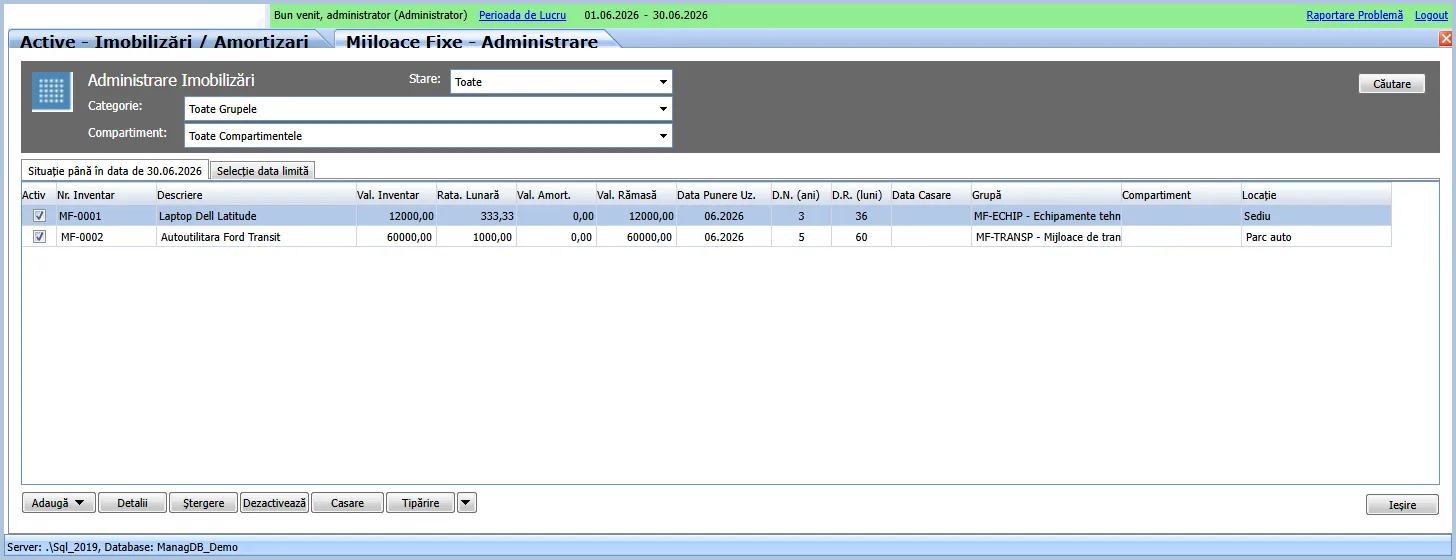This screenshot has width=1456, height=560.
Task: Click the Ștergere button
Action: point(203,503)
